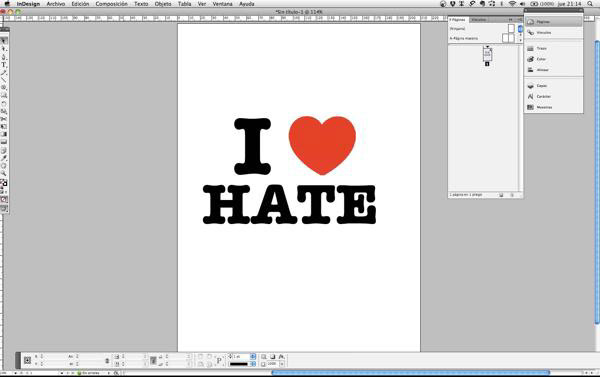Select the Zoom tool in the toolbox
Image resolution: width=600 pixels, height=377 pixels.
click(x=4, y=173)
